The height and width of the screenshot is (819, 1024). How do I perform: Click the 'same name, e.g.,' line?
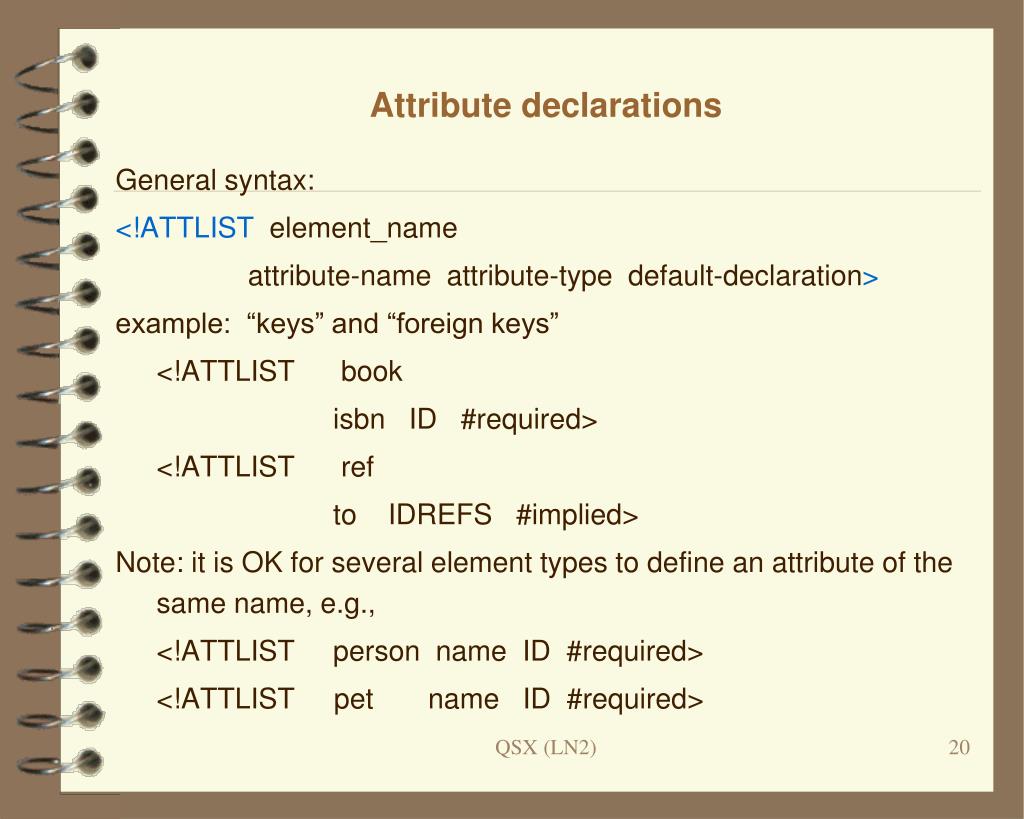point(266,603)
